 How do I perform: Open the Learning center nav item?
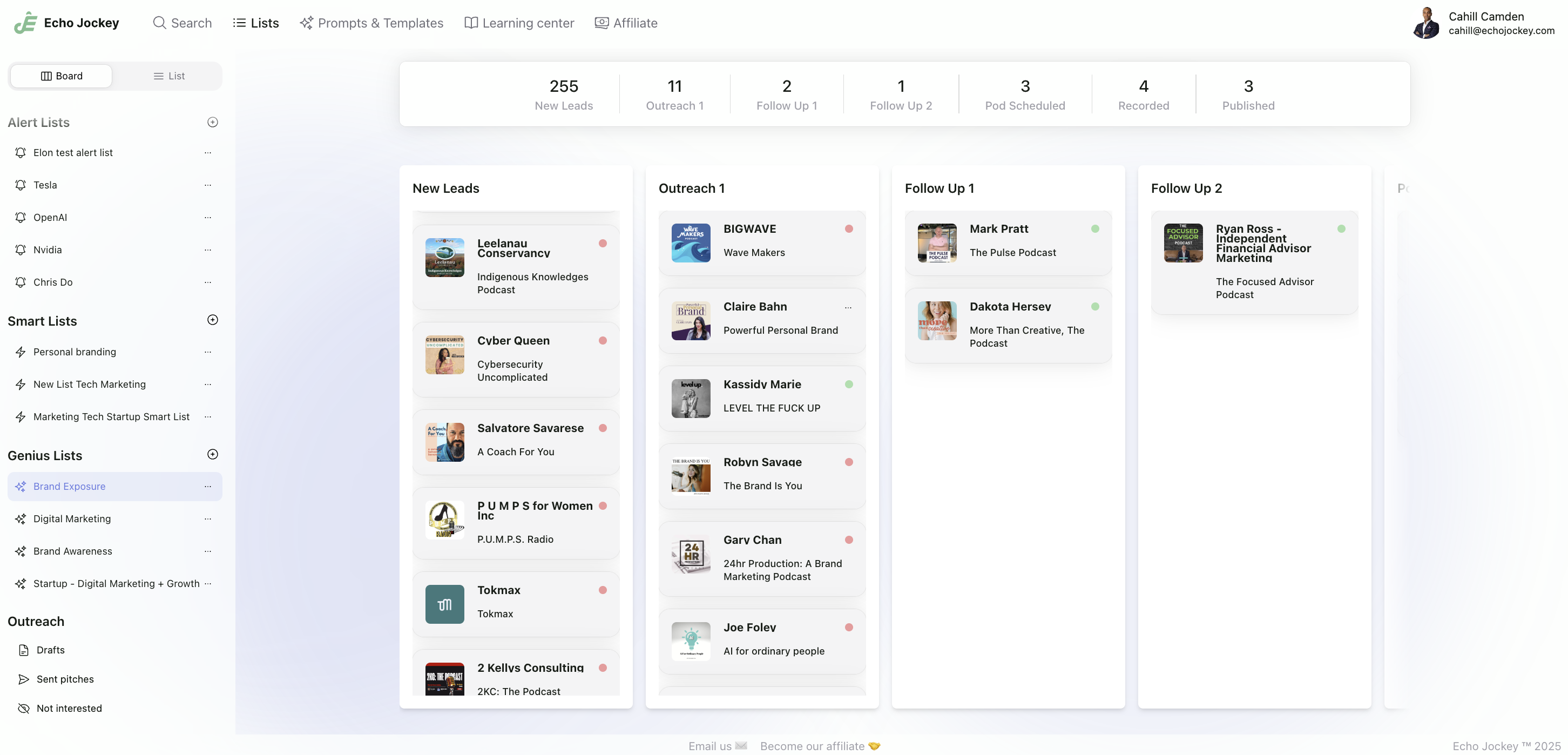point(519,23)
